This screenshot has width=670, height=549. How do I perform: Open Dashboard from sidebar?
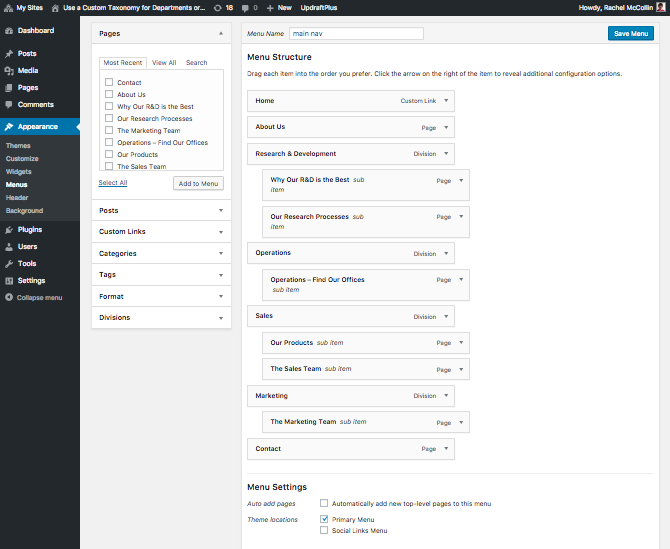pyautogui.click(x=36, y=30)
